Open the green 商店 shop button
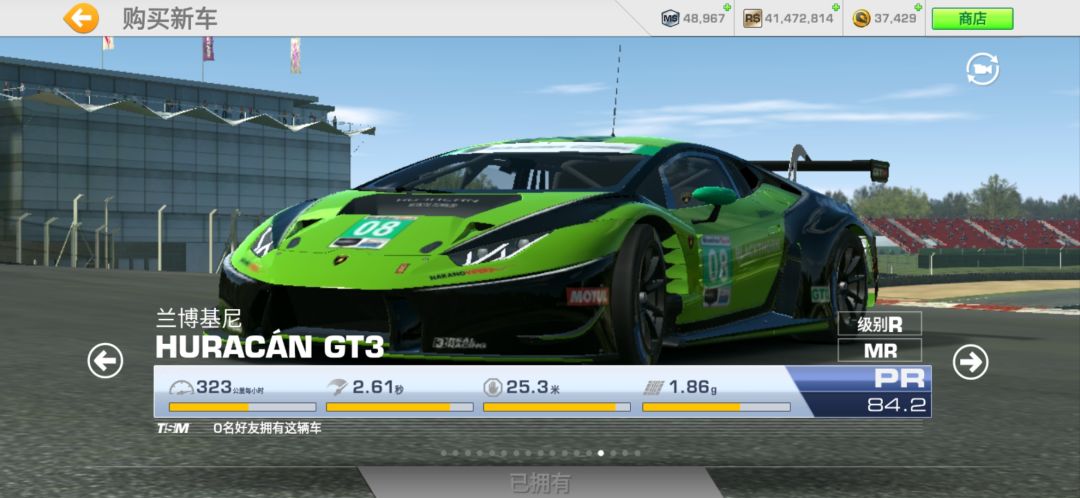 pyautogui.click(x=972, y=19)
